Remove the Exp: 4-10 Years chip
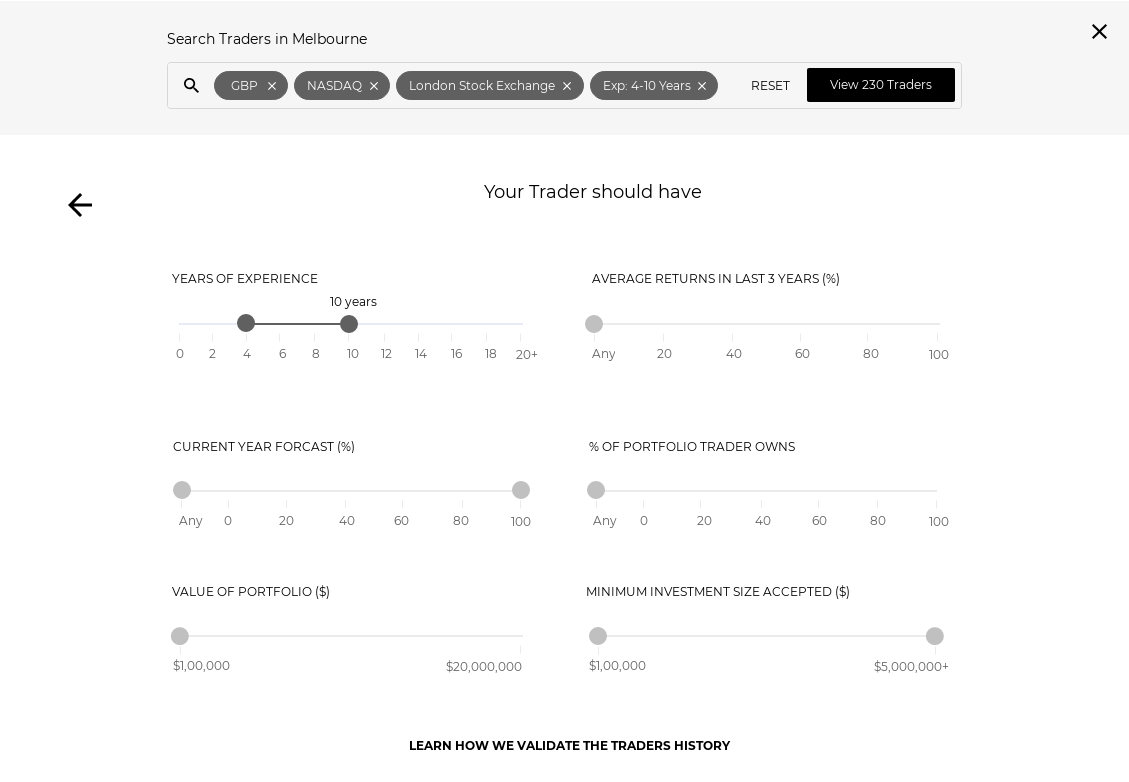Image resolution: width=1129 pixels, height=782 pixels. pyautogui.click(x=702, y=86)
